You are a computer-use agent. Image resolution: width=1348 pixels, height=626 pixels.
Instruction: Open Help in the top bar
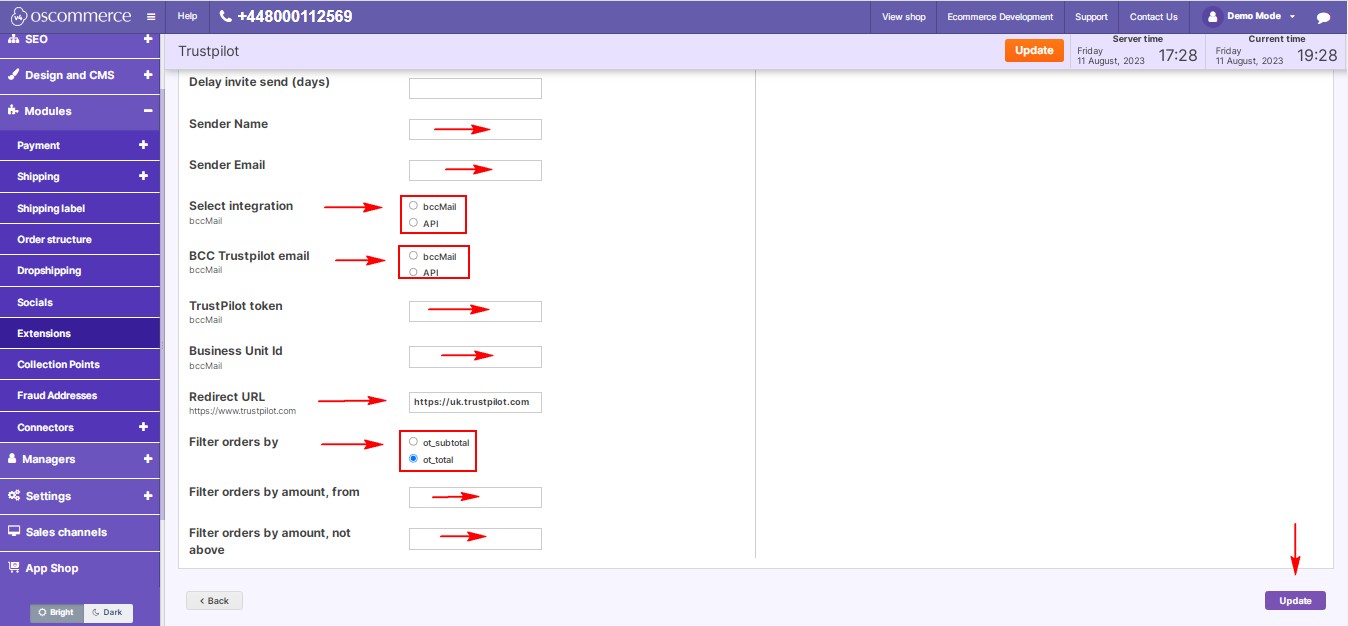pyautogui.click(x=187, y=17)
